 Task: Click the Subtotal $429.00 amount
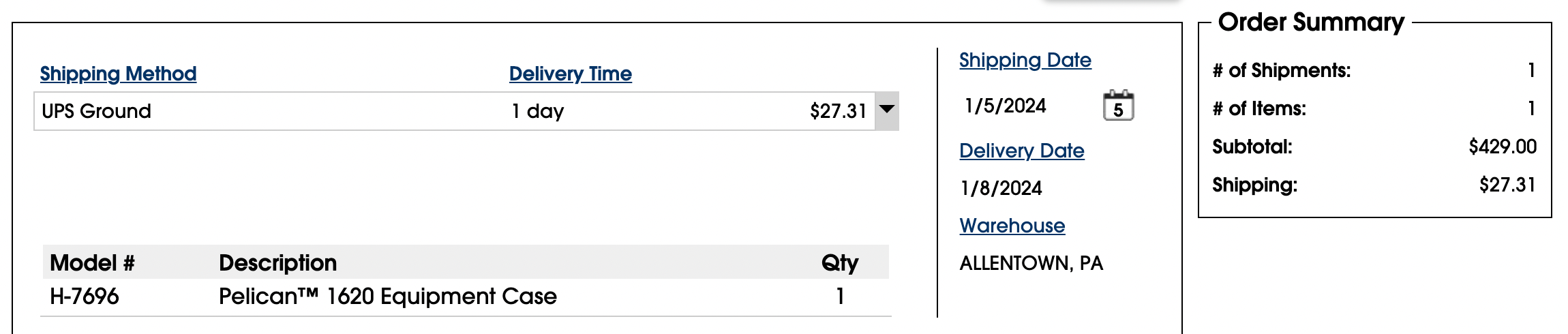(1502, 147)
